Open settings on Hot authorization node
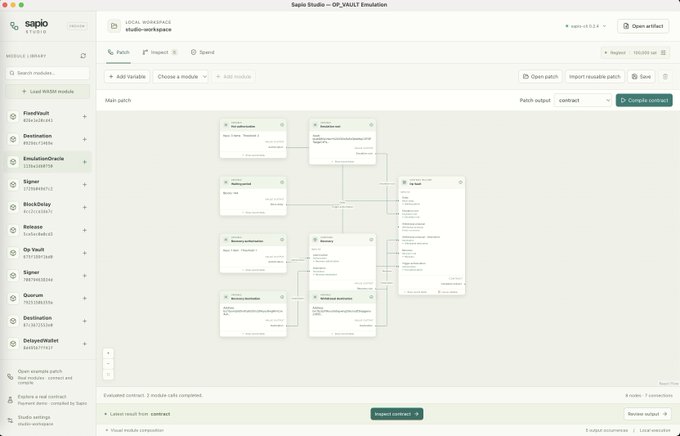This screenshot has width=680, height=436. coord(282,125)
